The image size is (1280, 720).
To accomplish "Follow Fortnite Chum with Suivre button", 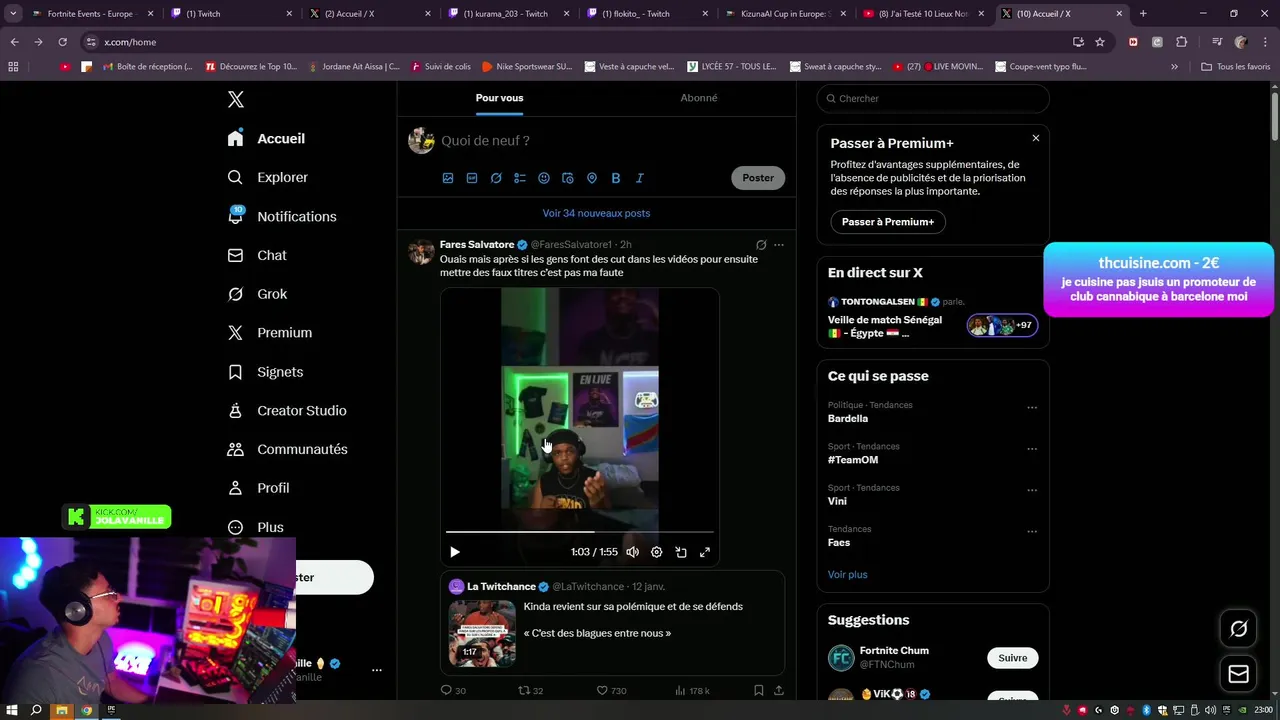I will pos(1013,658).
